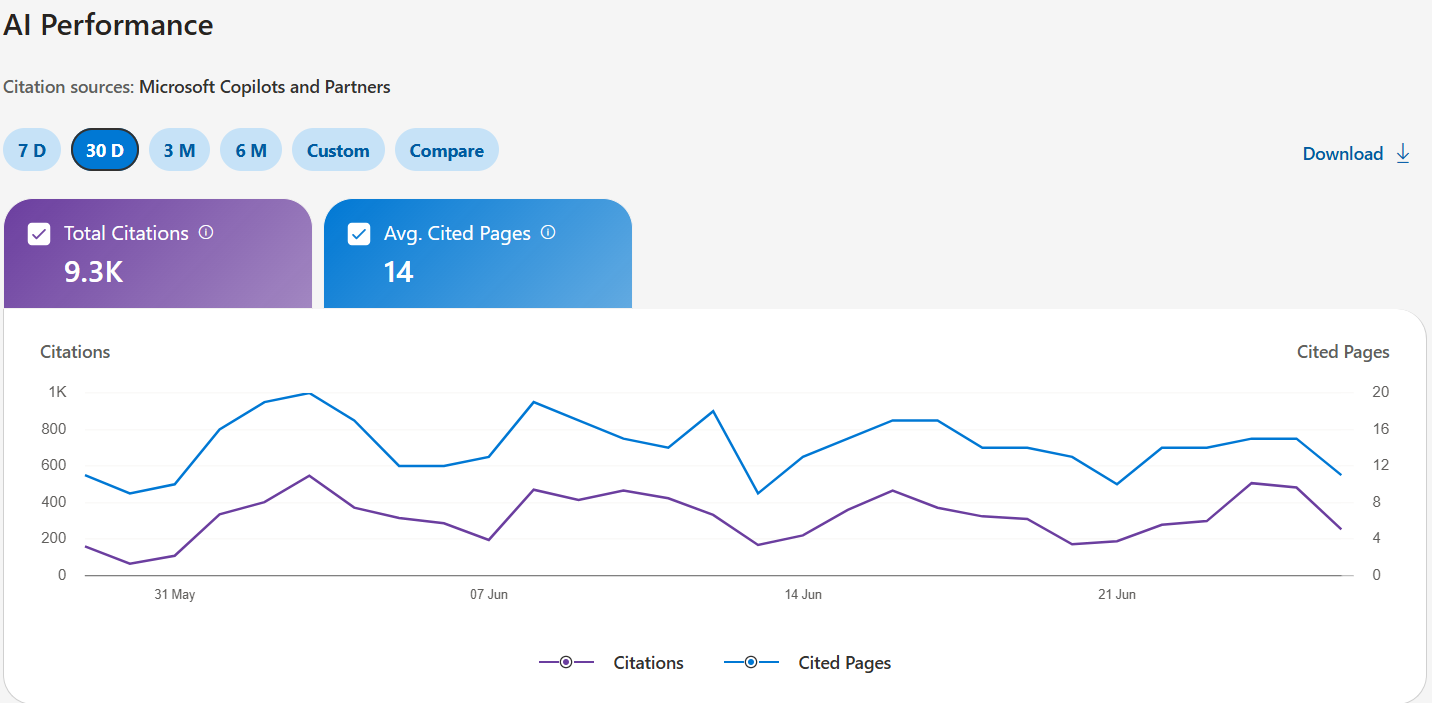Select the 30 D time range
Screen dimensions: 1432x703
105,150
